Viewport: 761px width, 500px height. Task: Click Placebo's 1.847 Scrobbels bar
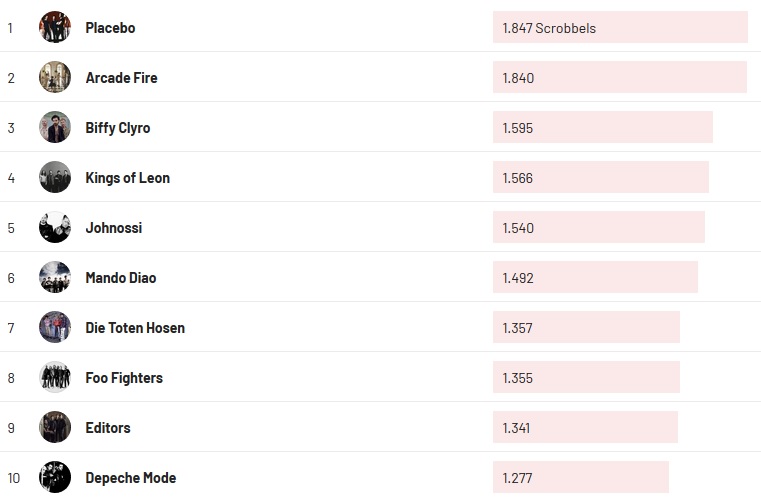(x=620, y=28)
